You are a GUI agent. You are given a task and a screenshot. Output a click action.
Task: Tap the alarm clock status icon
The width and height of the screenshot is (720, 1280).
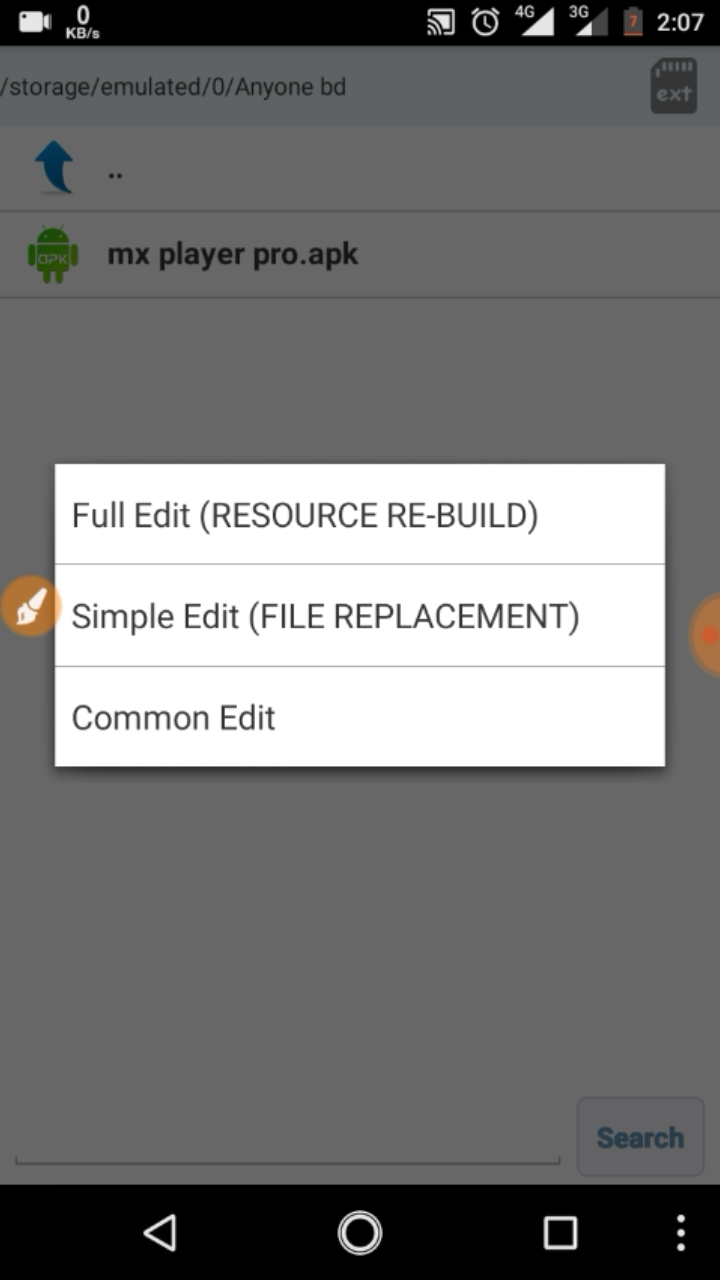coord(486,21)
